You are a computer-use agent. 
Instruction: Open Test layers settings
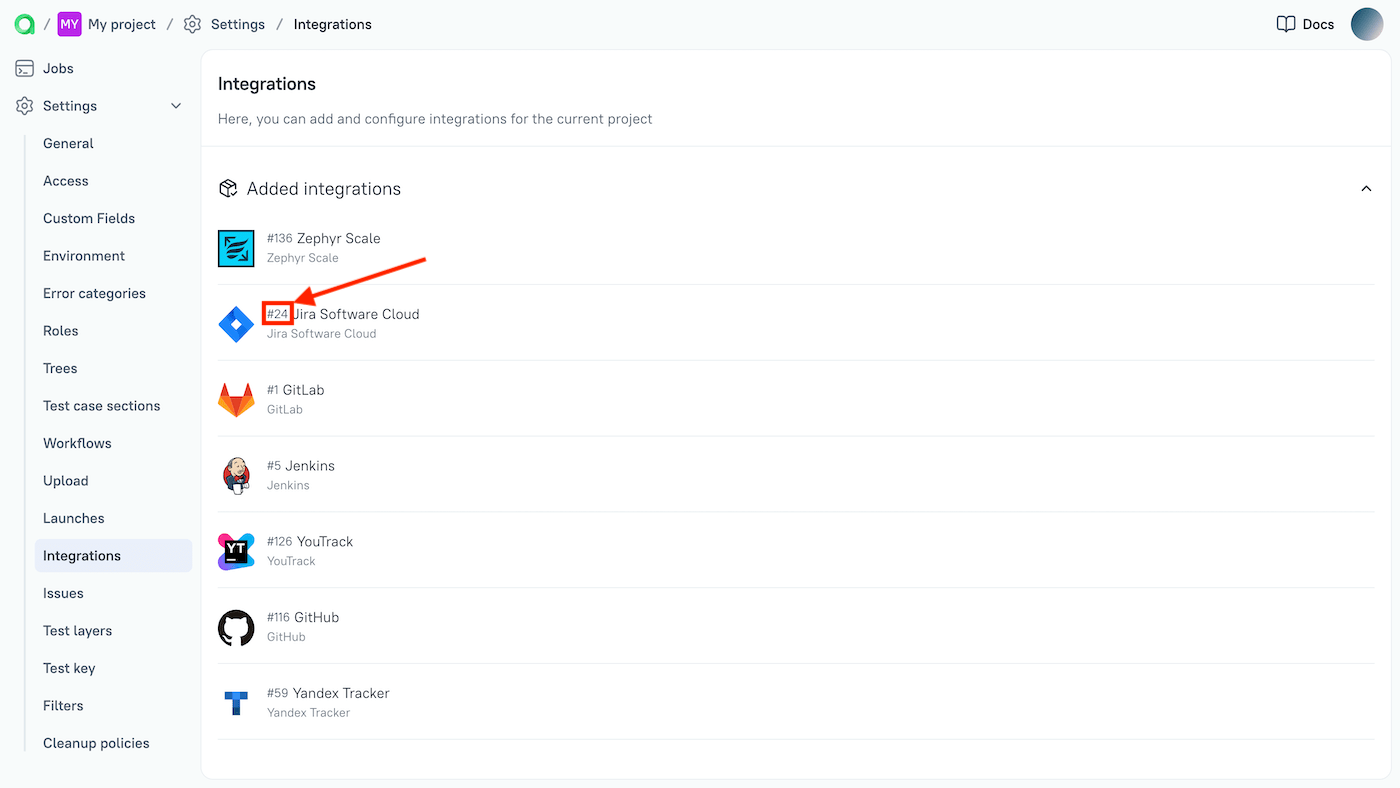pos(77,631)
